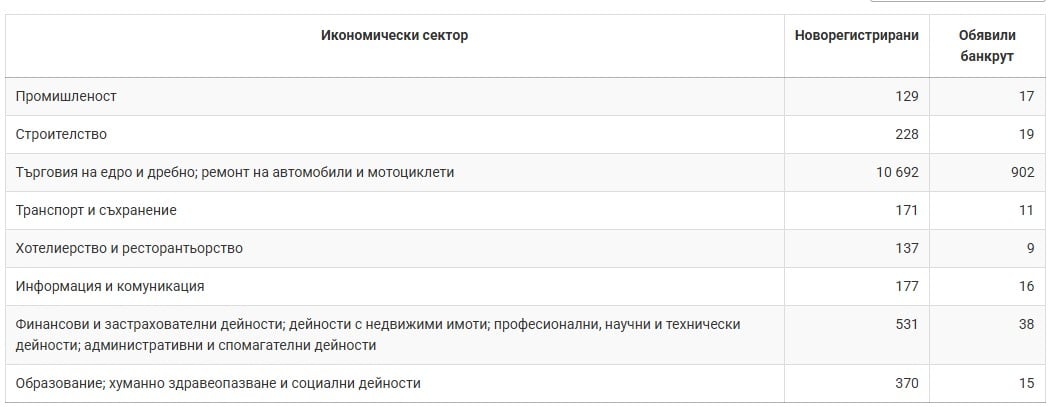Select the "Строителство" sector cell

pyautogui.click(x=61, y=134)
